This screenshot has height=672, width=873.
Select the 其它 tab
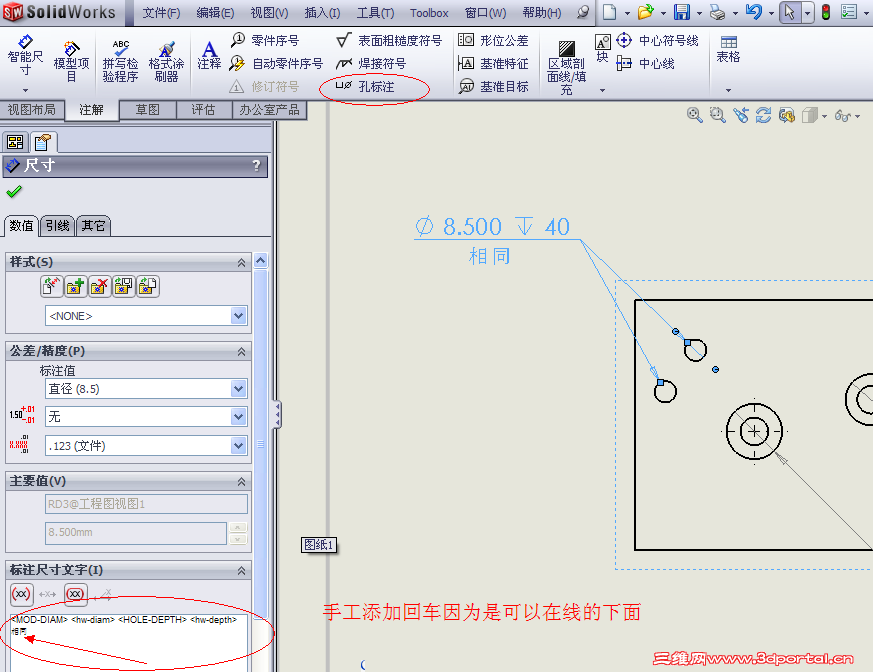[x=93, y=225]
